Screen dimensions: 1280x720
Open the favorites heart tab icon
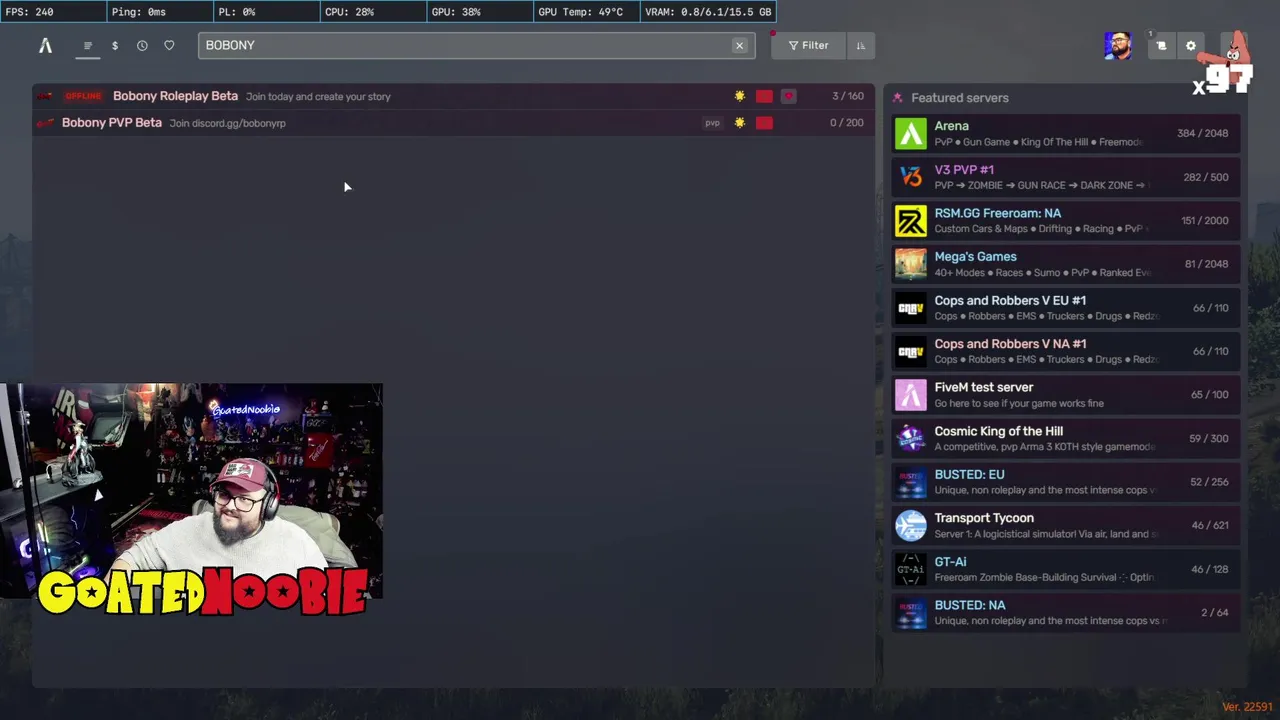pos(169,46)
